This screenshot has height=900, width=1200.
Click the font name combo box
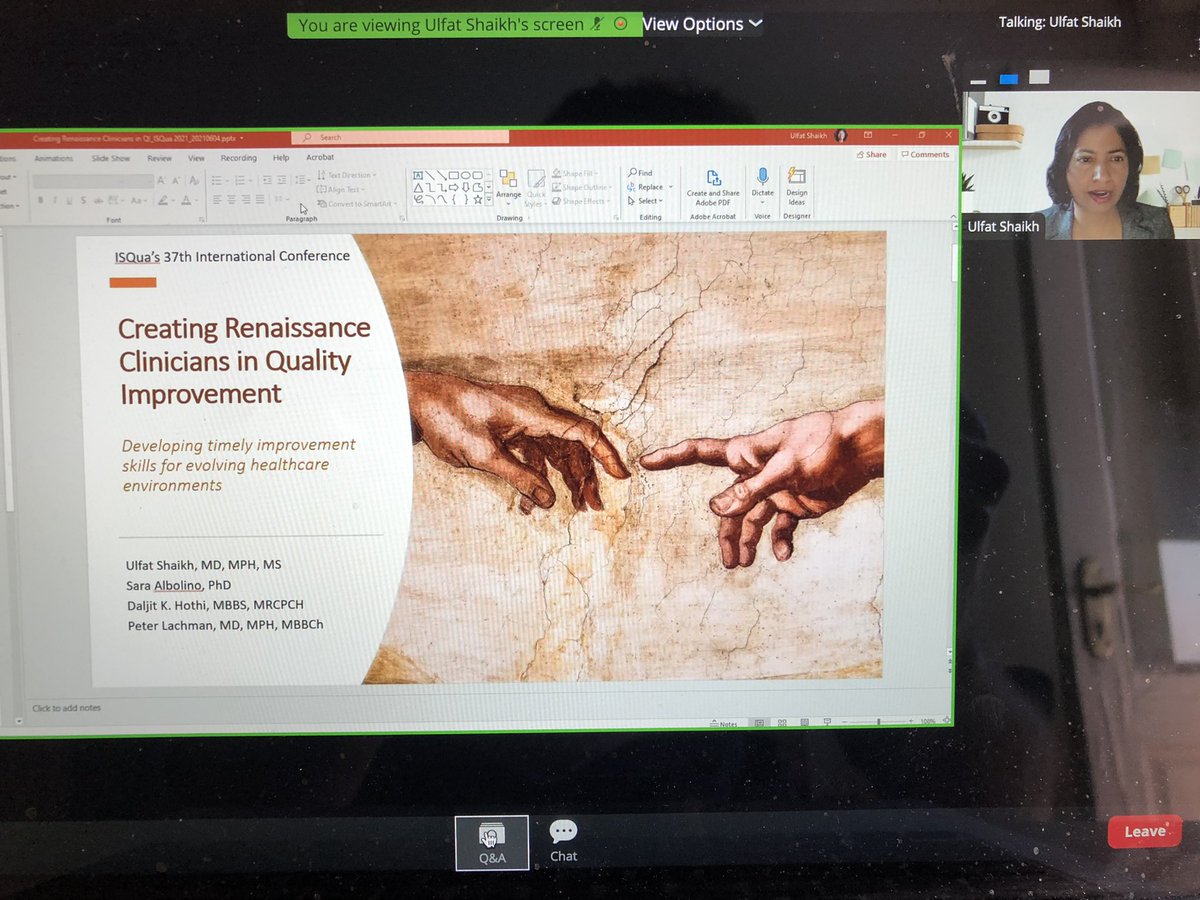pos(93,181)
